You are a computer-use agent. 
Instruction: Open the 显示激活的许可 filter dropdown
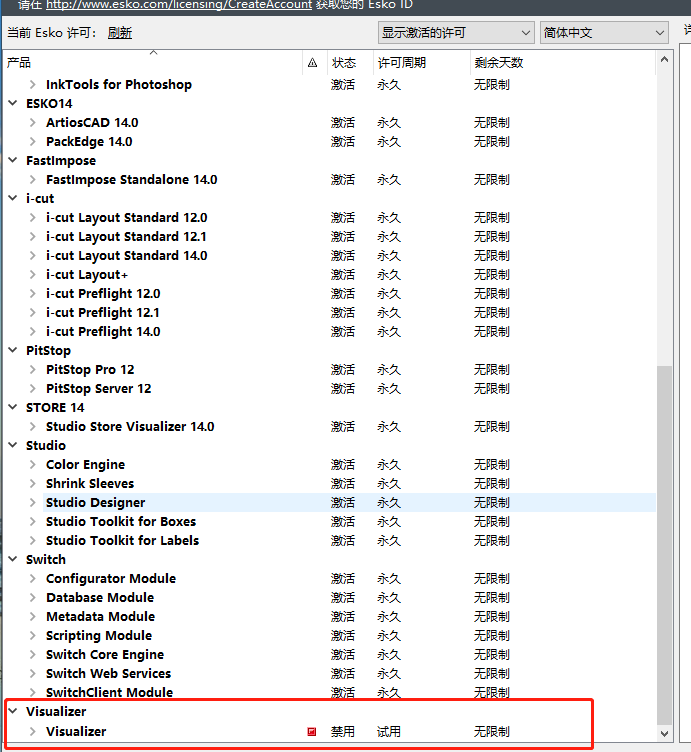point(455,33)
